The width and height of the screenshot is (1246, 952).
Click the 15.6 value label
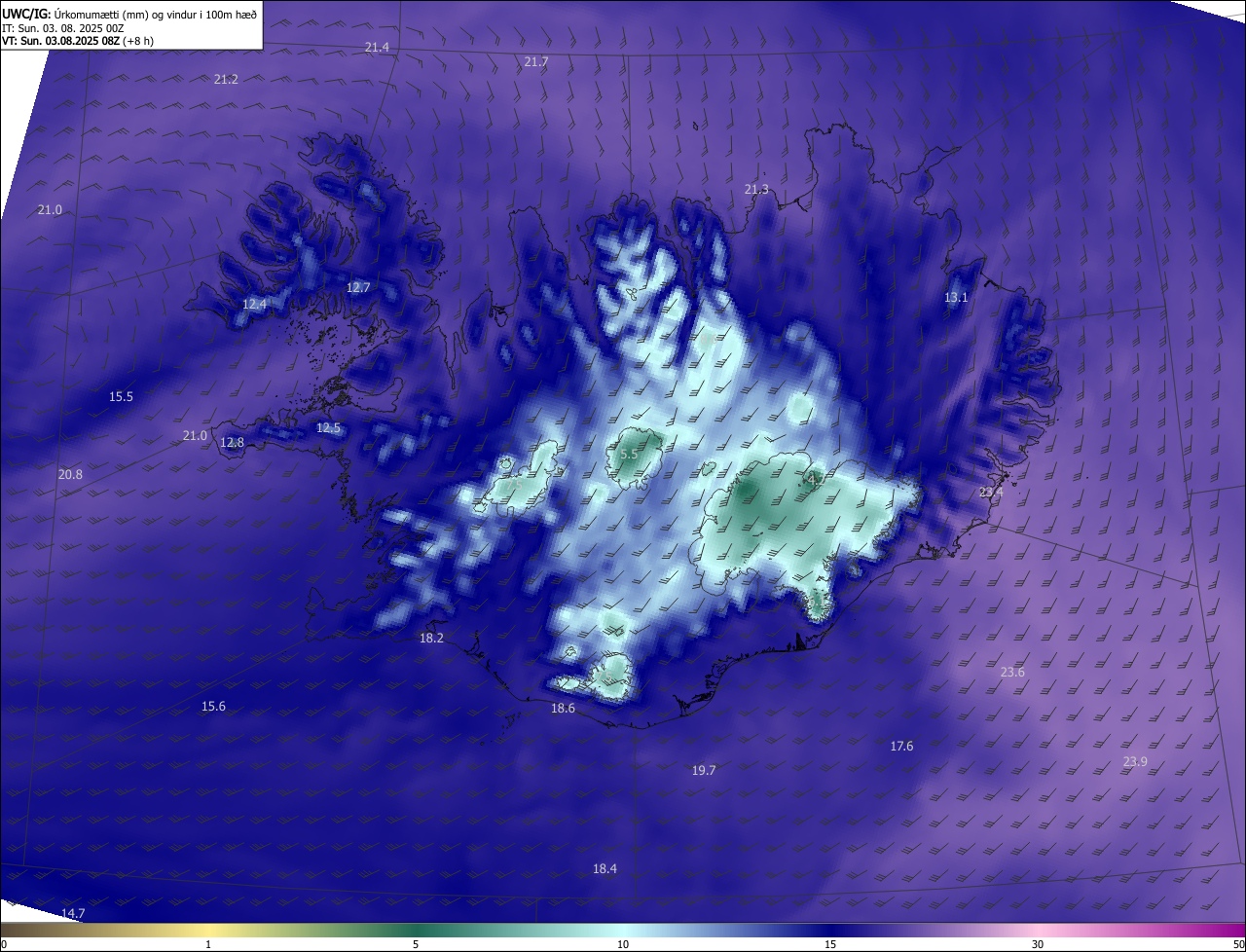pyautogui.click(x=213, y=706)
